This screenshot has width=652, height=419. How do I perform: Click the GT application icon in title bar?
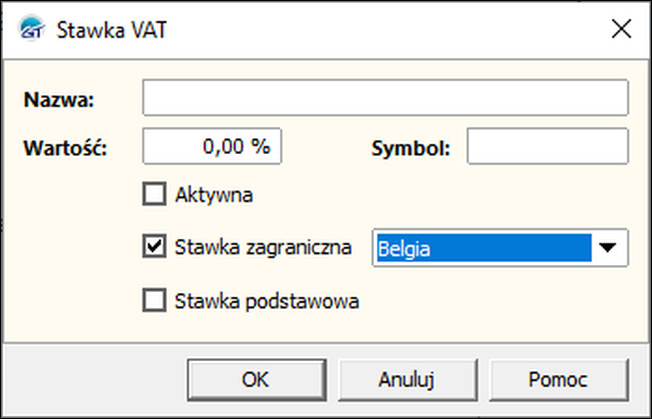point(32,29)
